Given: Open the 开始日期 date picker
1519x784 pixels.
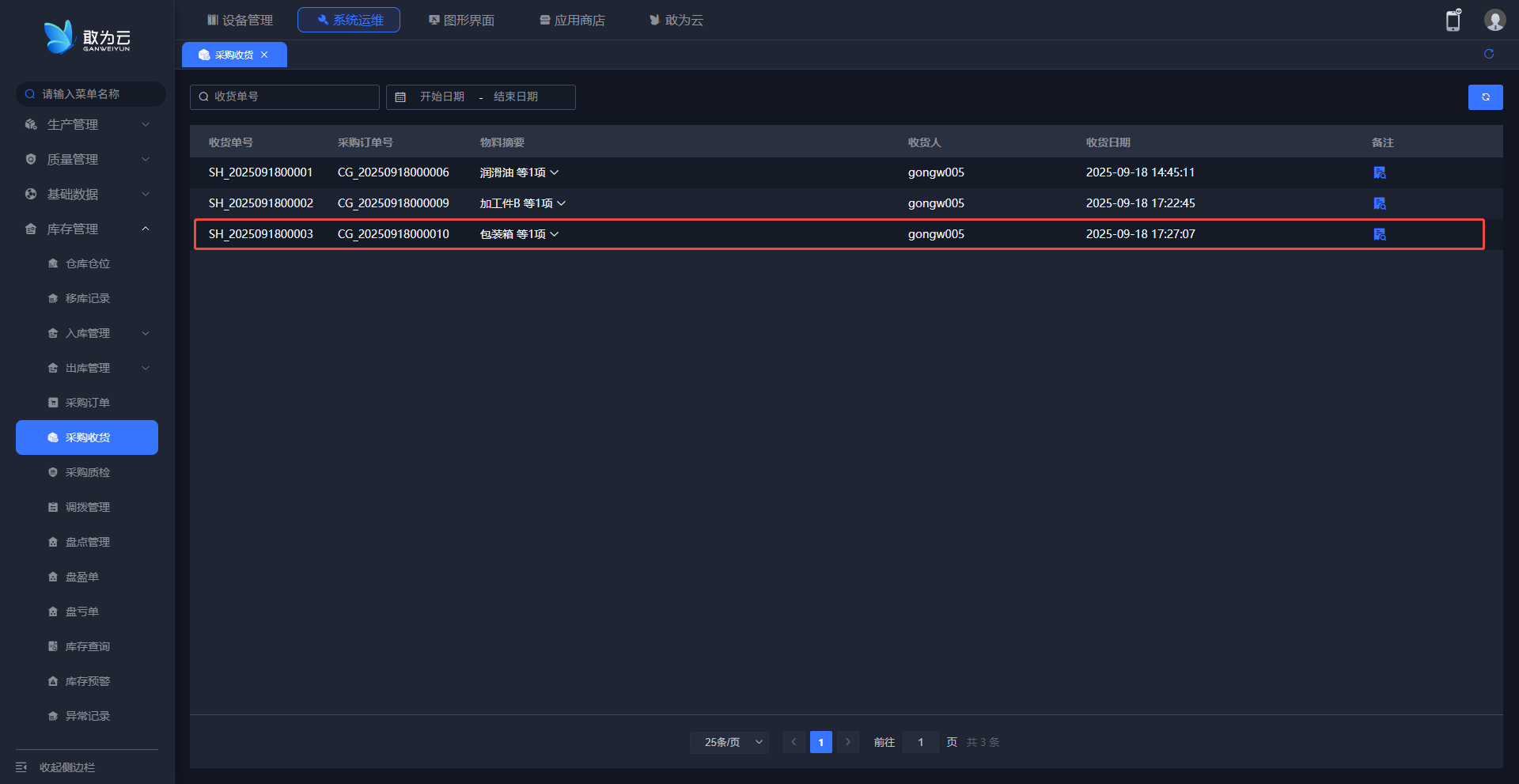Looking at the screenshot, I should pos(441,97).
